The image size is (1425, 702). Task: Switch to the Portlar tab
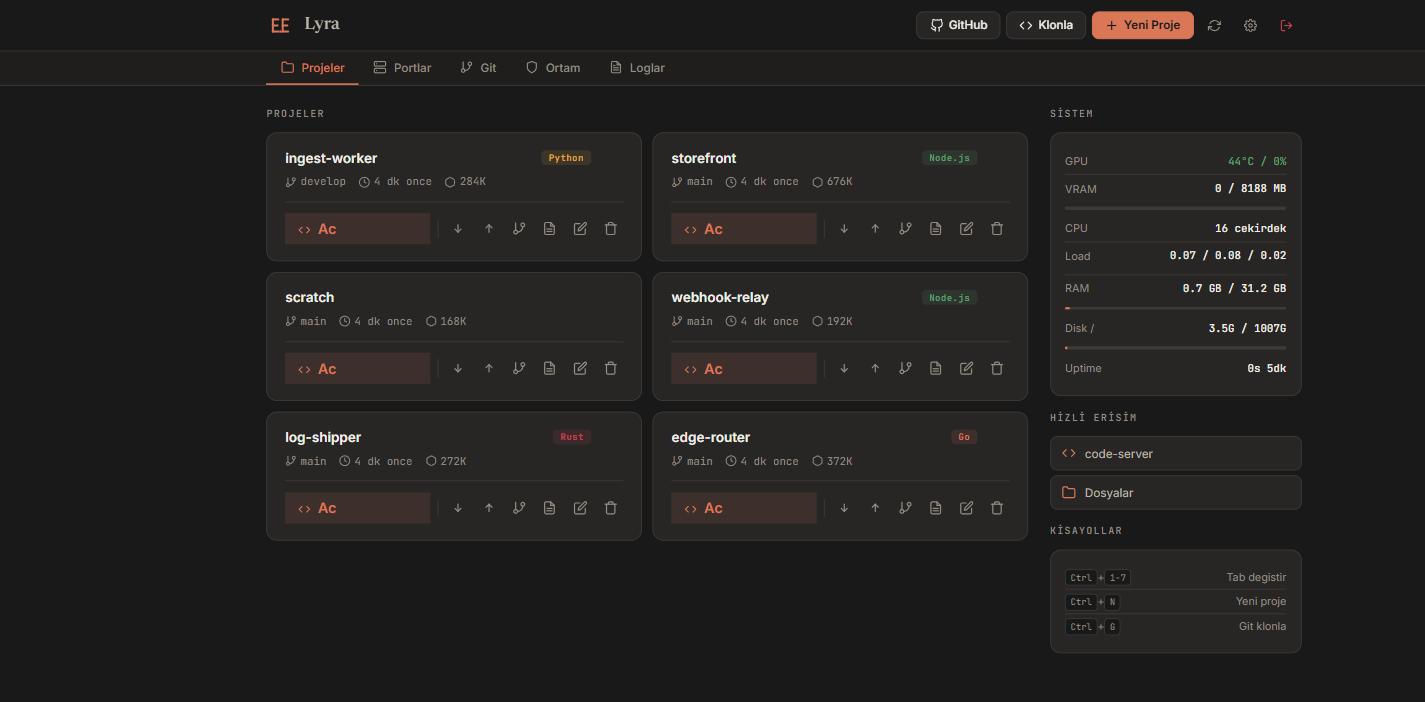point(402,68)
